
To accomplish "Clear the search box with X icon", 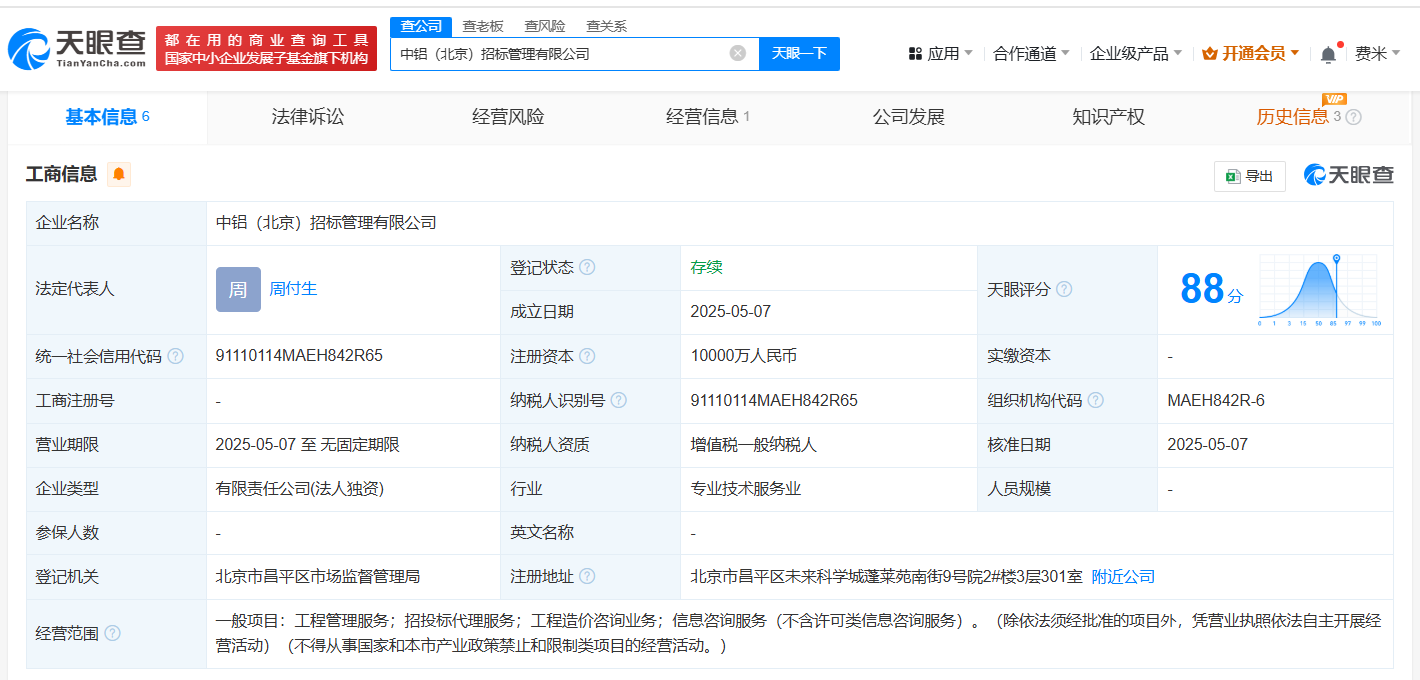I will [x=738, y=54].
